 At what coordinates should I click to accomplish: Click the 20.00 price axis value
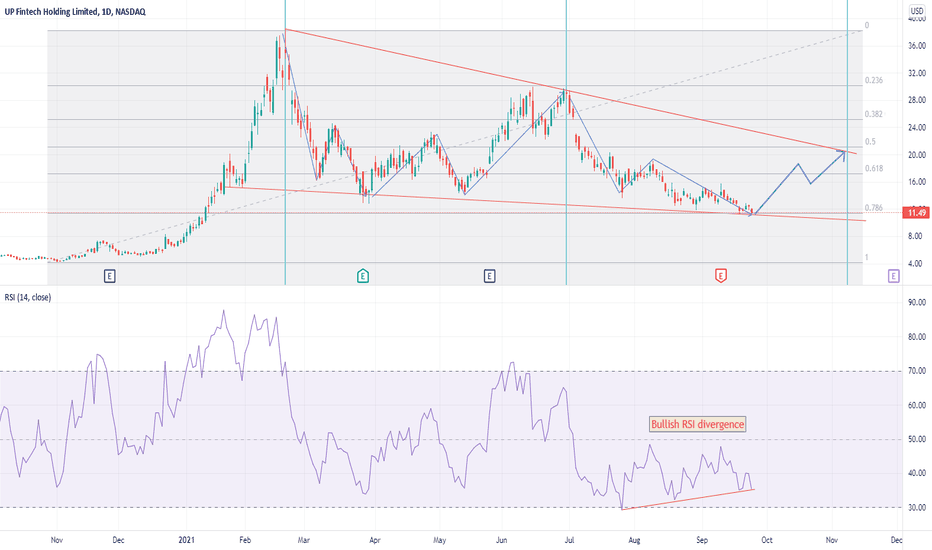tap(917, 155)
